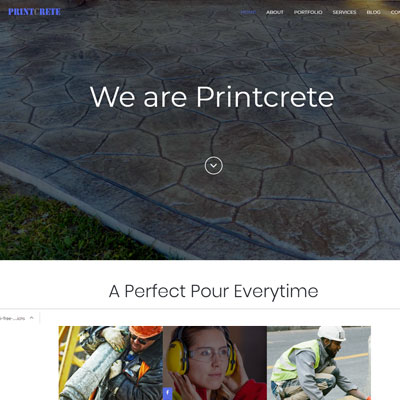Click the Printcrete logo
This screenshot has width=400, height=400.
[34, 12]
